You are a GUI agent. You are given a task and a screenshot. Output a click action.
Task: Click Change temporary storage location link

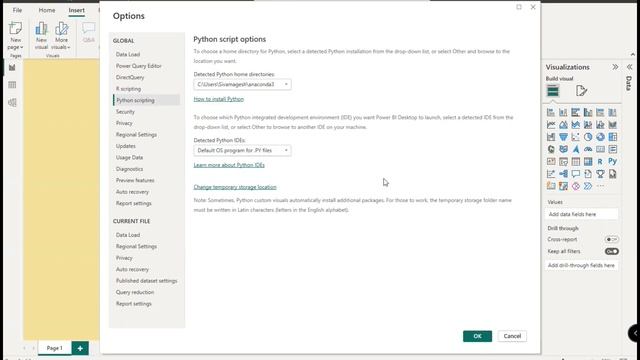pyautogui.click(x=235, y=187)
